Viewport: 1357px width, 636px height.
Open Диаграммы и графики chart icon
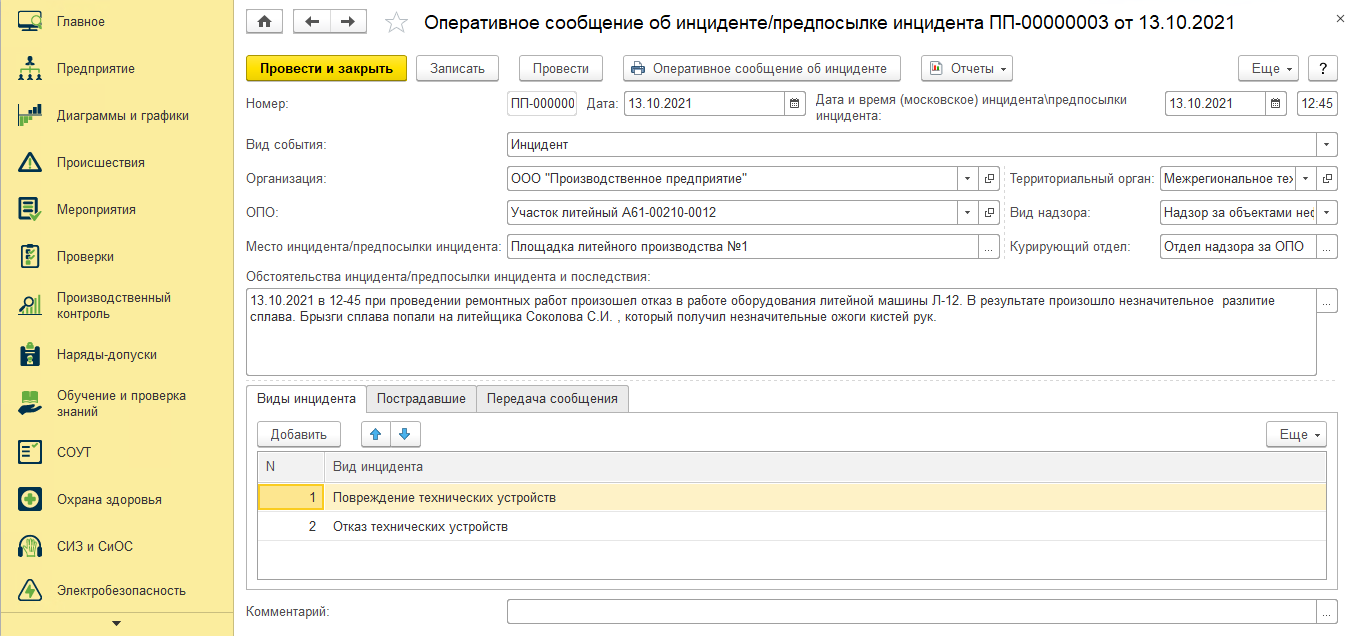(x=30, y=115)
